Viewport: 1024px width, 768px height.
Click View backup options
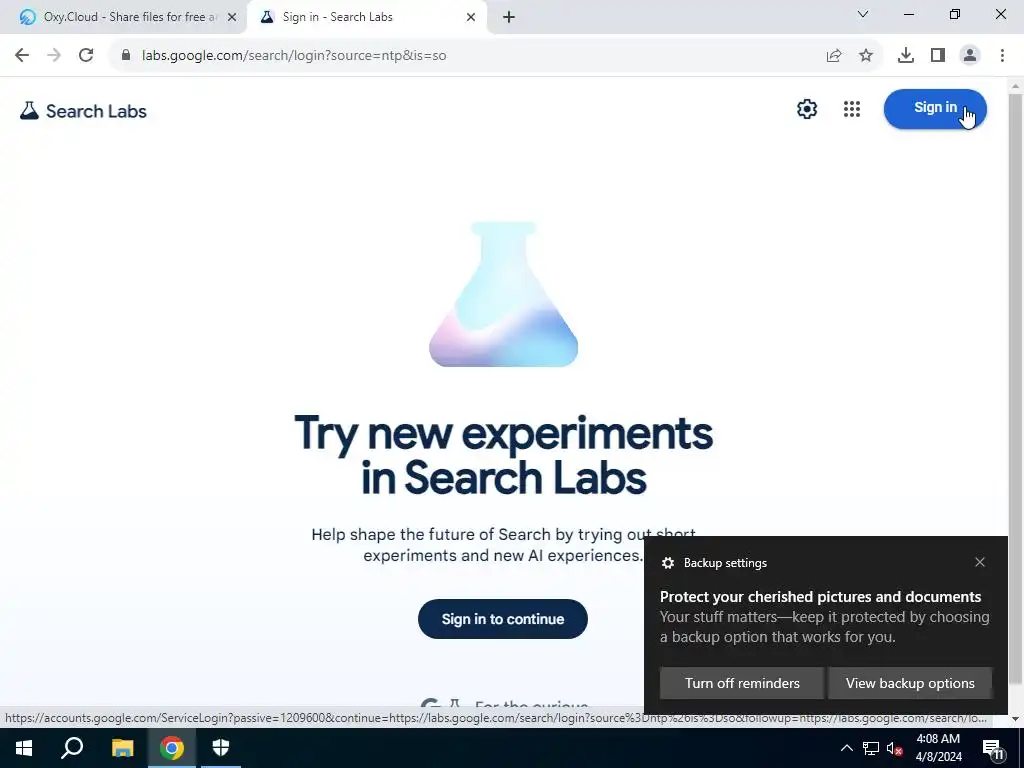click(x=910, y=683)
